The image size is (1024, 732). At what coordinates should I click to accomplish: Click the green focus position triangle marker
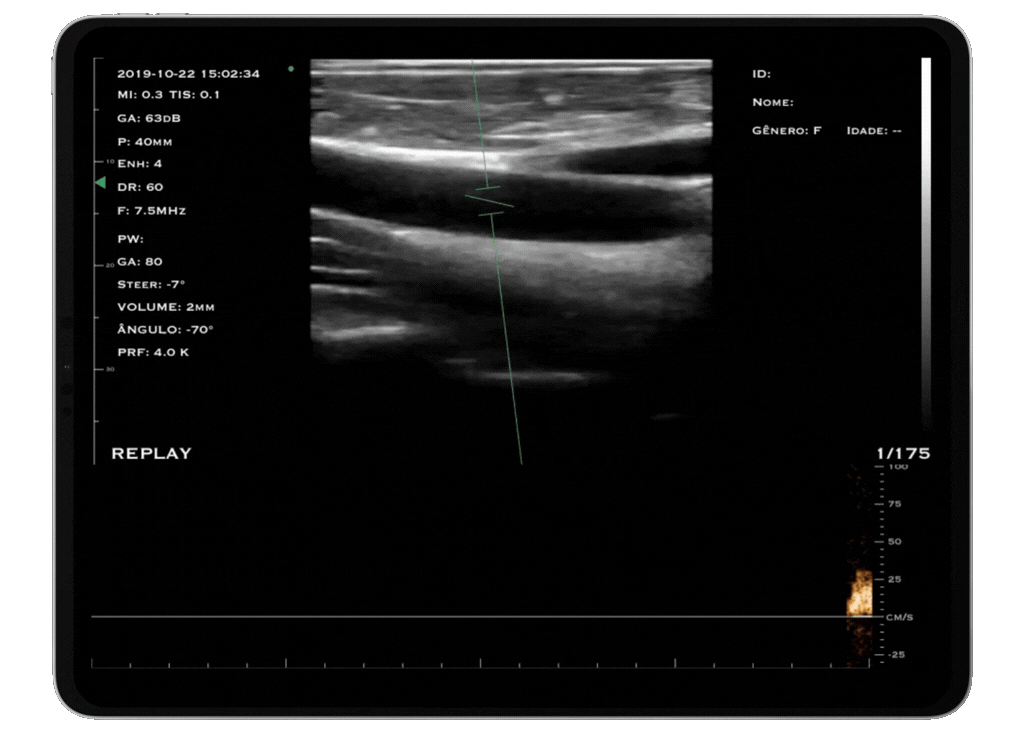pos(100,183)
